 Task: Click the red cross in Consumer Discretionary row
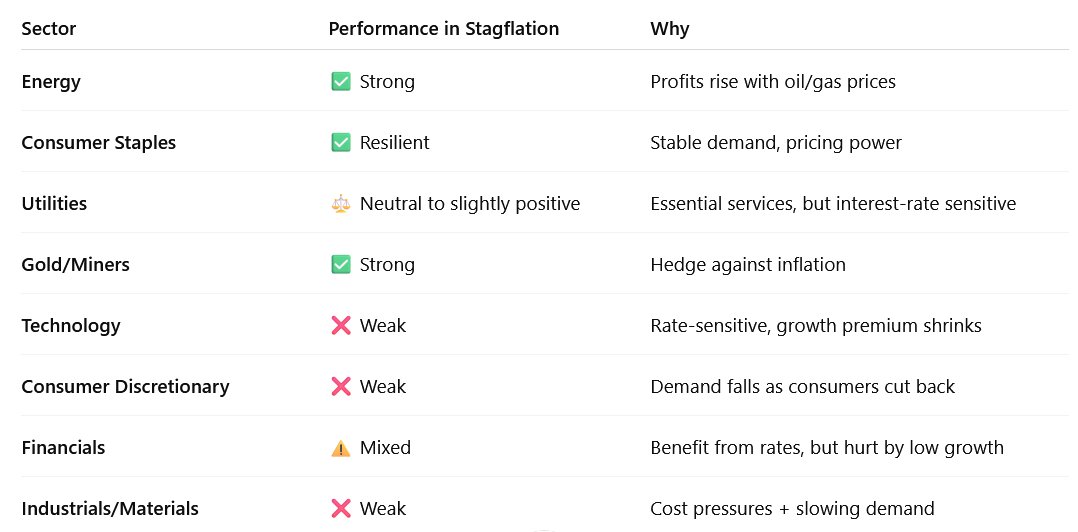click(341, 386)
